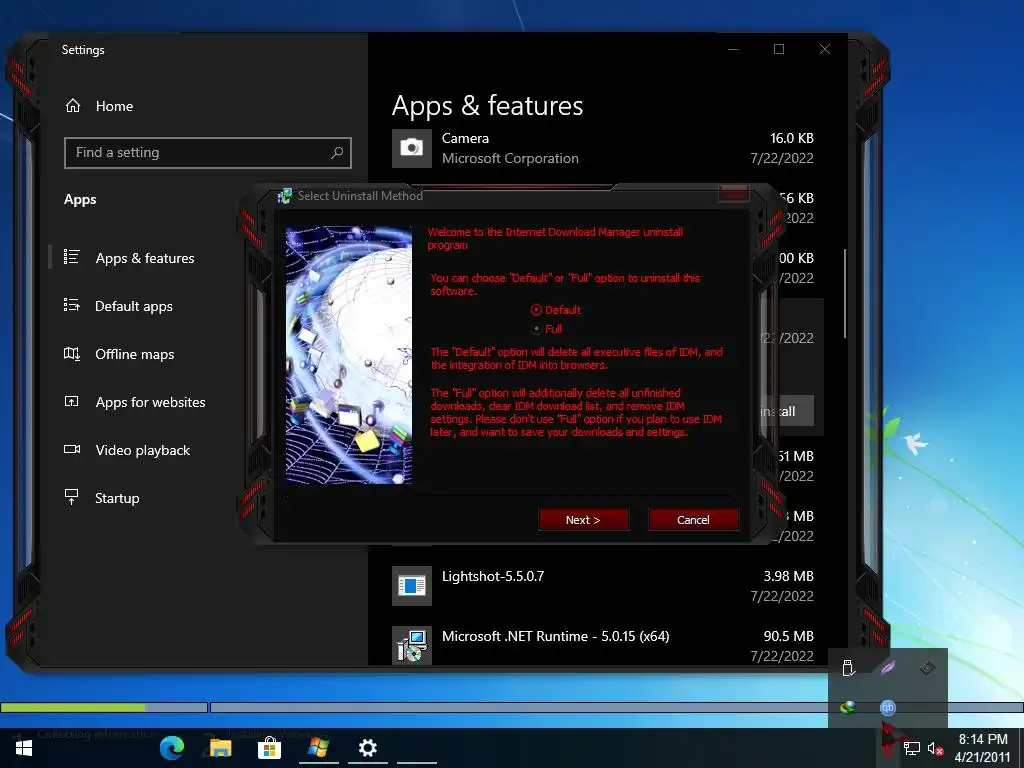Click the network status tray icon

911,748
